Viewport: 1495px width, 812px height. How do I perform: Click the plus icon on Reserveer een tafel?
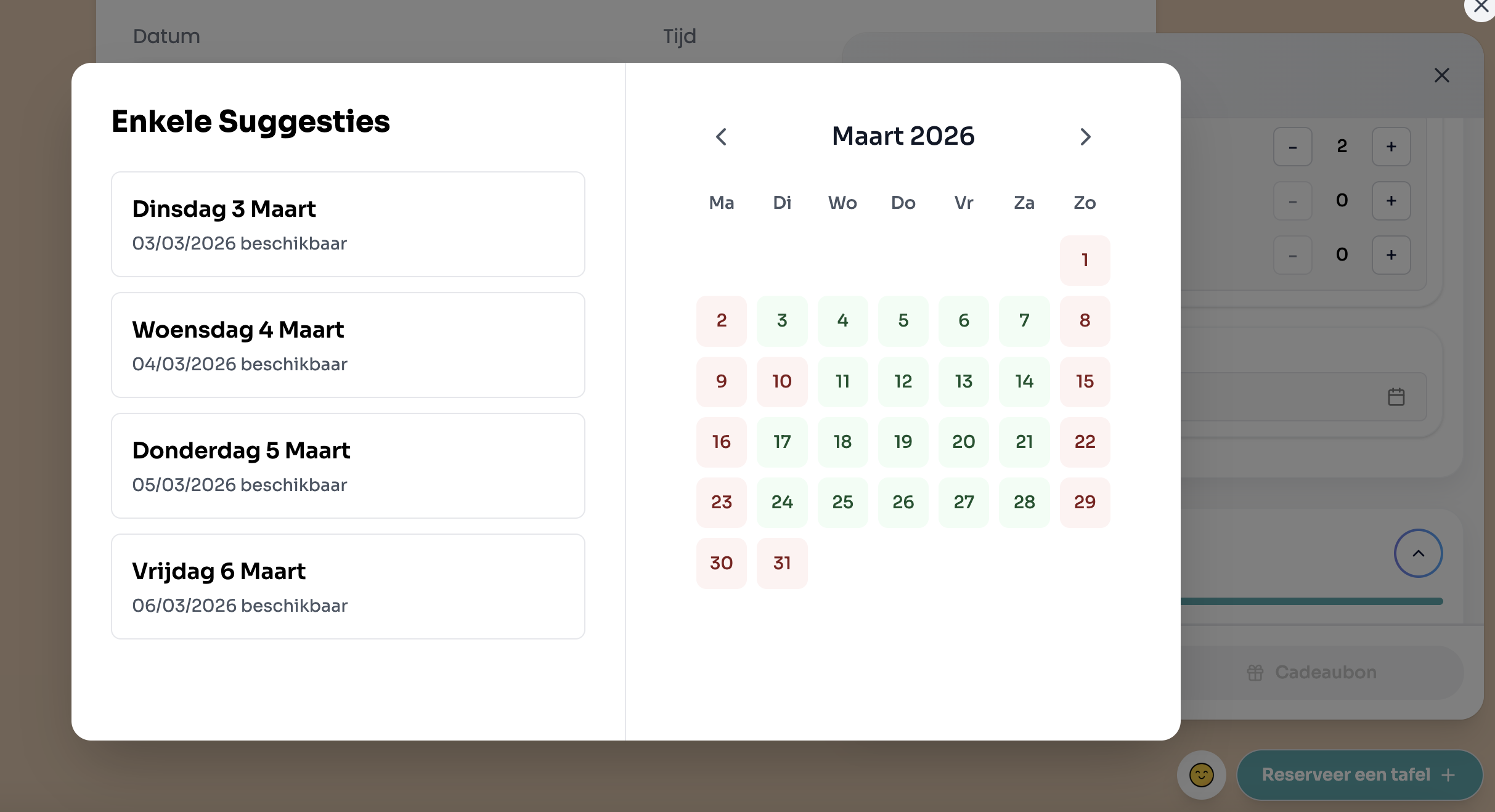click(1446, 774)
